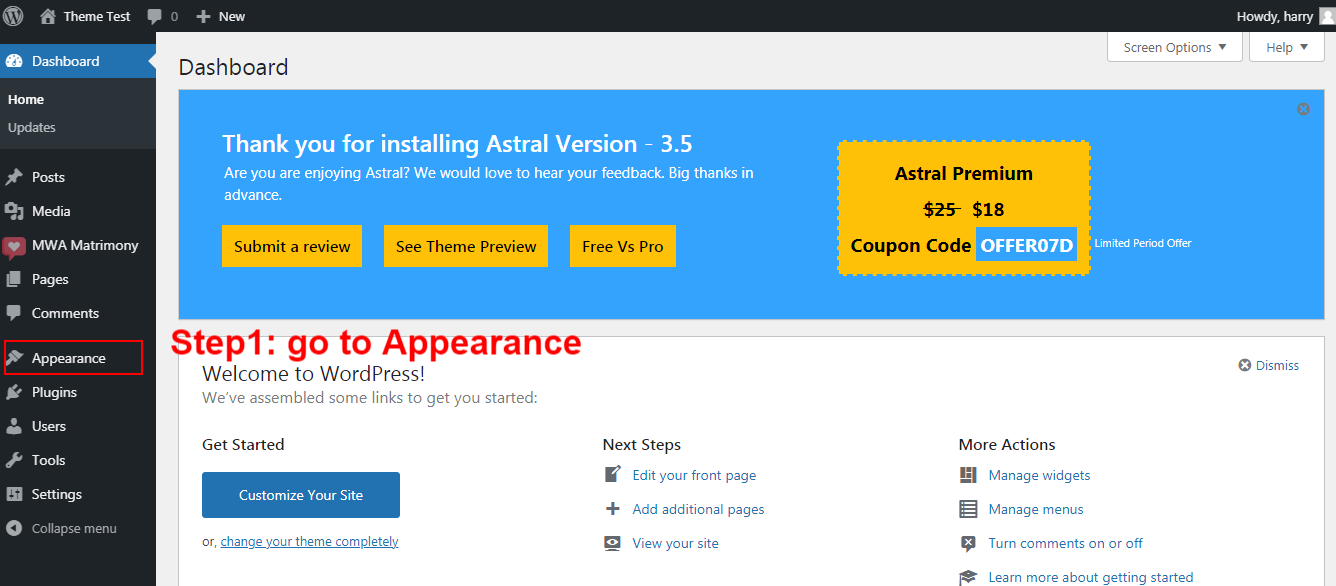
Task: Expand the Screen Options dropdown
Action: 1175,47
